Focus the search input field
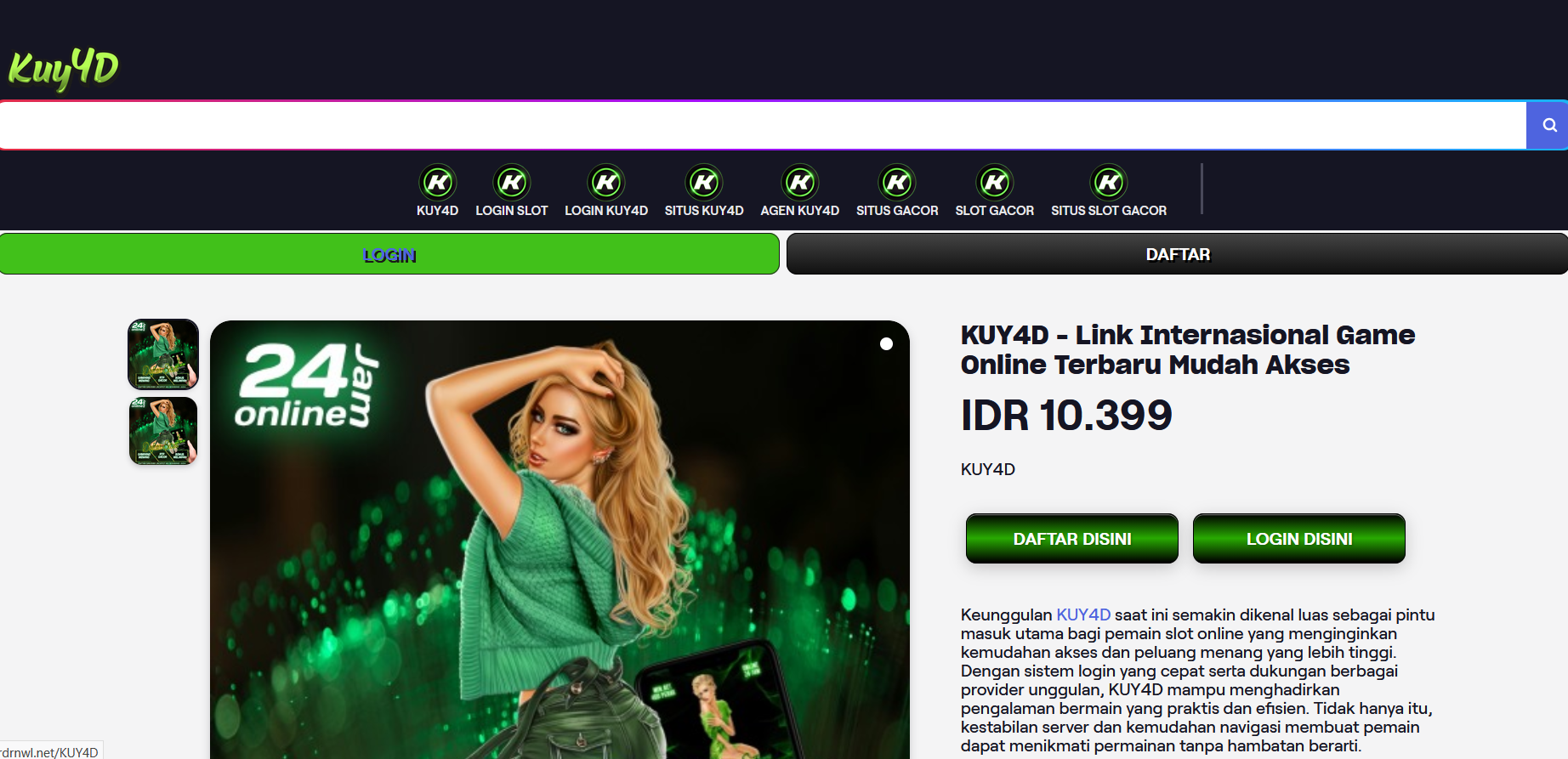 [764, 126]
